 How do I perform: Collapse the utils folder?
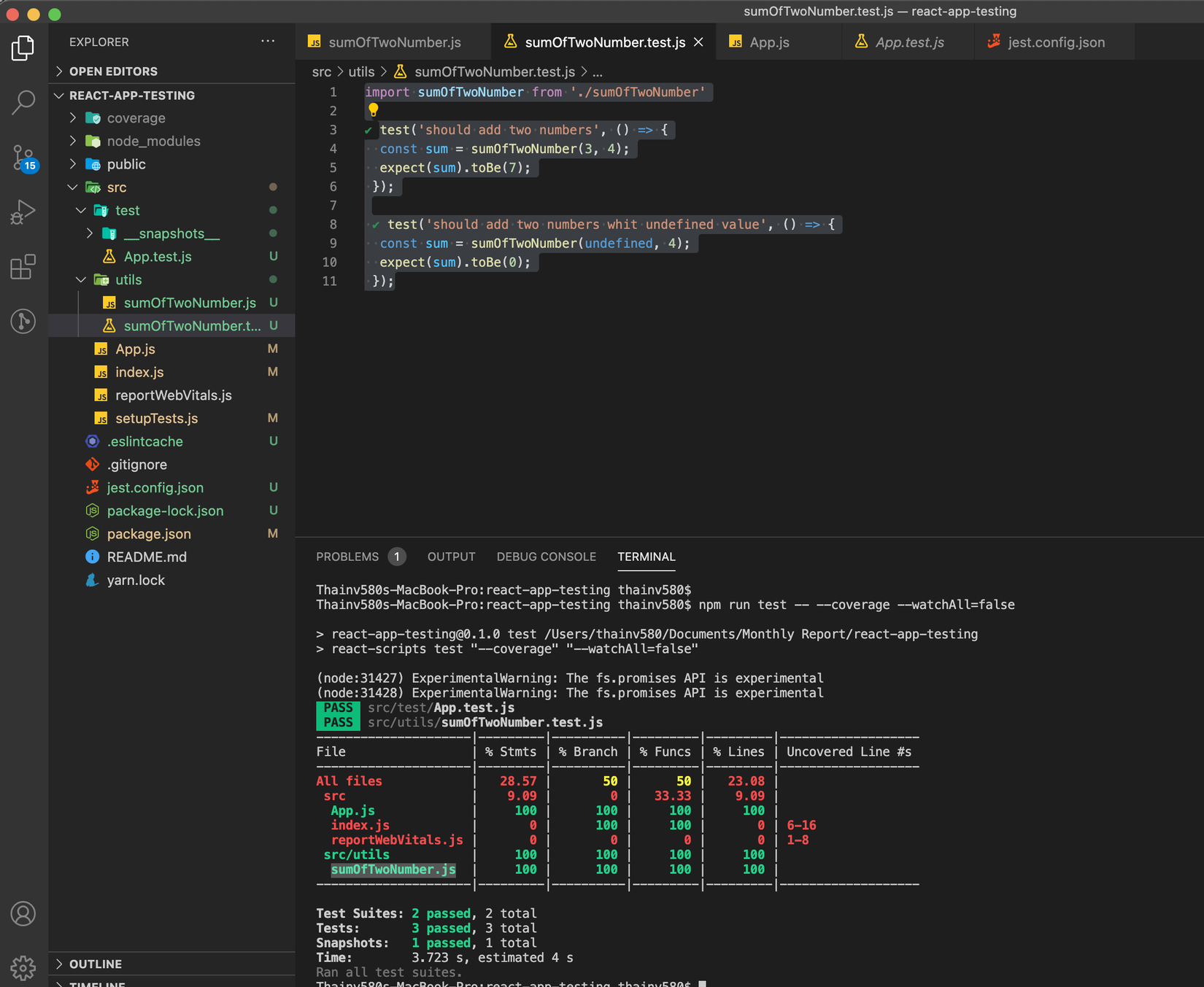(128, 280)
